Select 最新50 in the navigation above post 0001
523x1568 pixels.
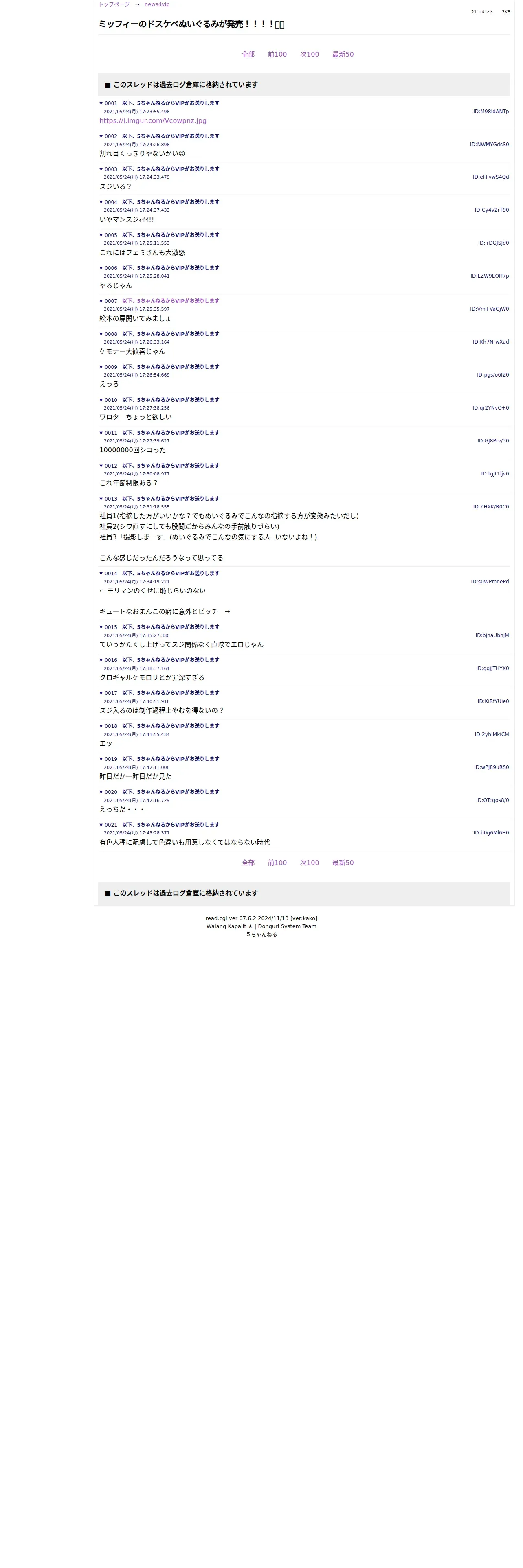[343, 54]
